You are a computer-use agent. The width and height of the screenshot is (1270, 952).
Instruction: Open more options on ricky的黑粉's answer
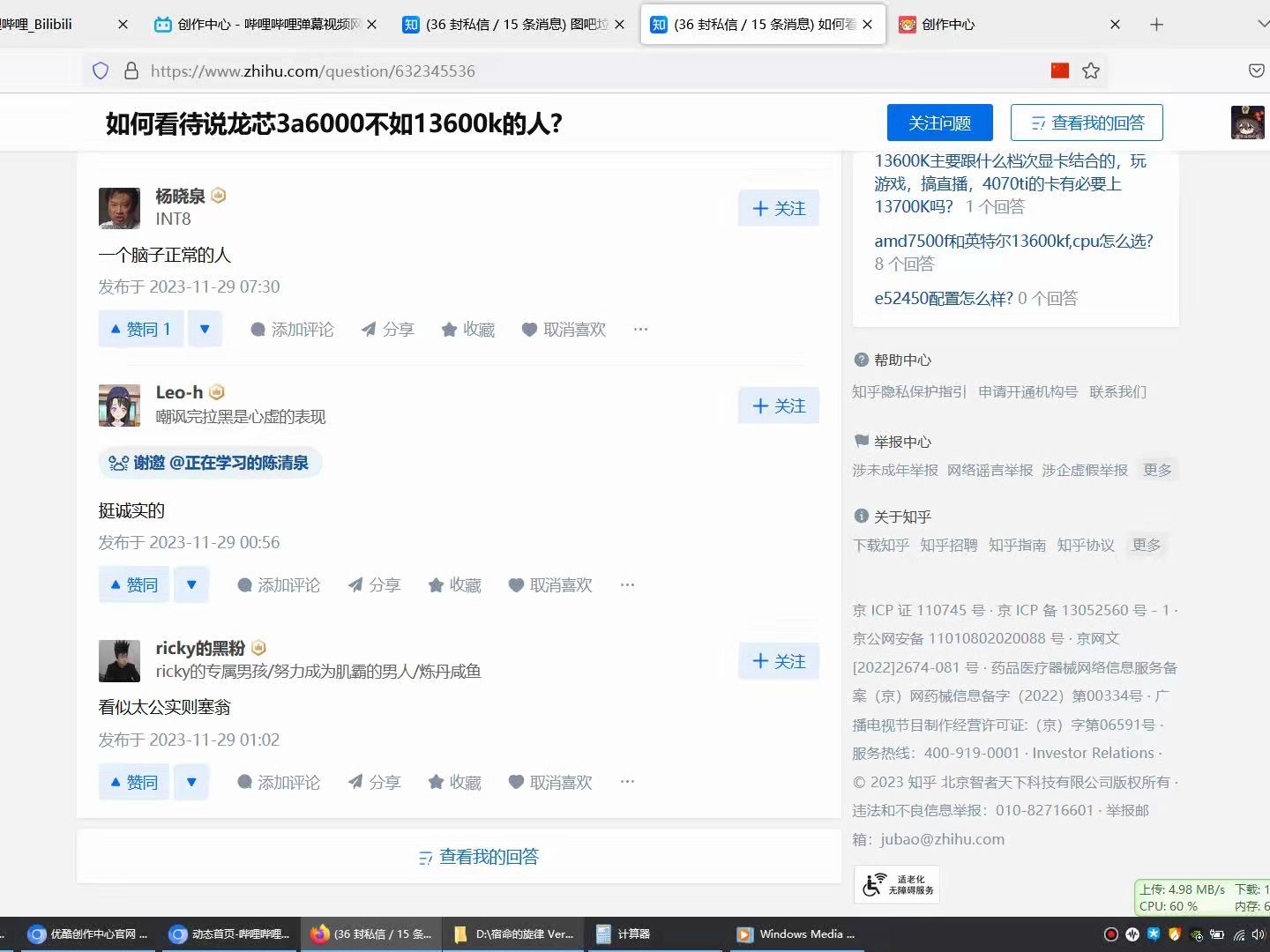(628, 781)
